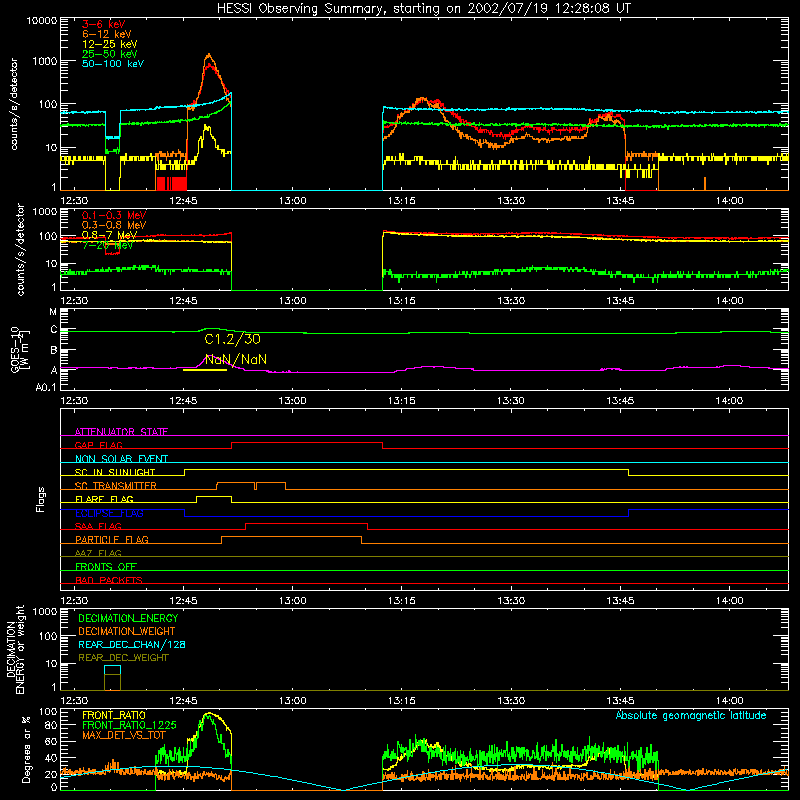
Task: Click the 12:45 time tick under the GOES panel
Action: [x=183, y=401]
